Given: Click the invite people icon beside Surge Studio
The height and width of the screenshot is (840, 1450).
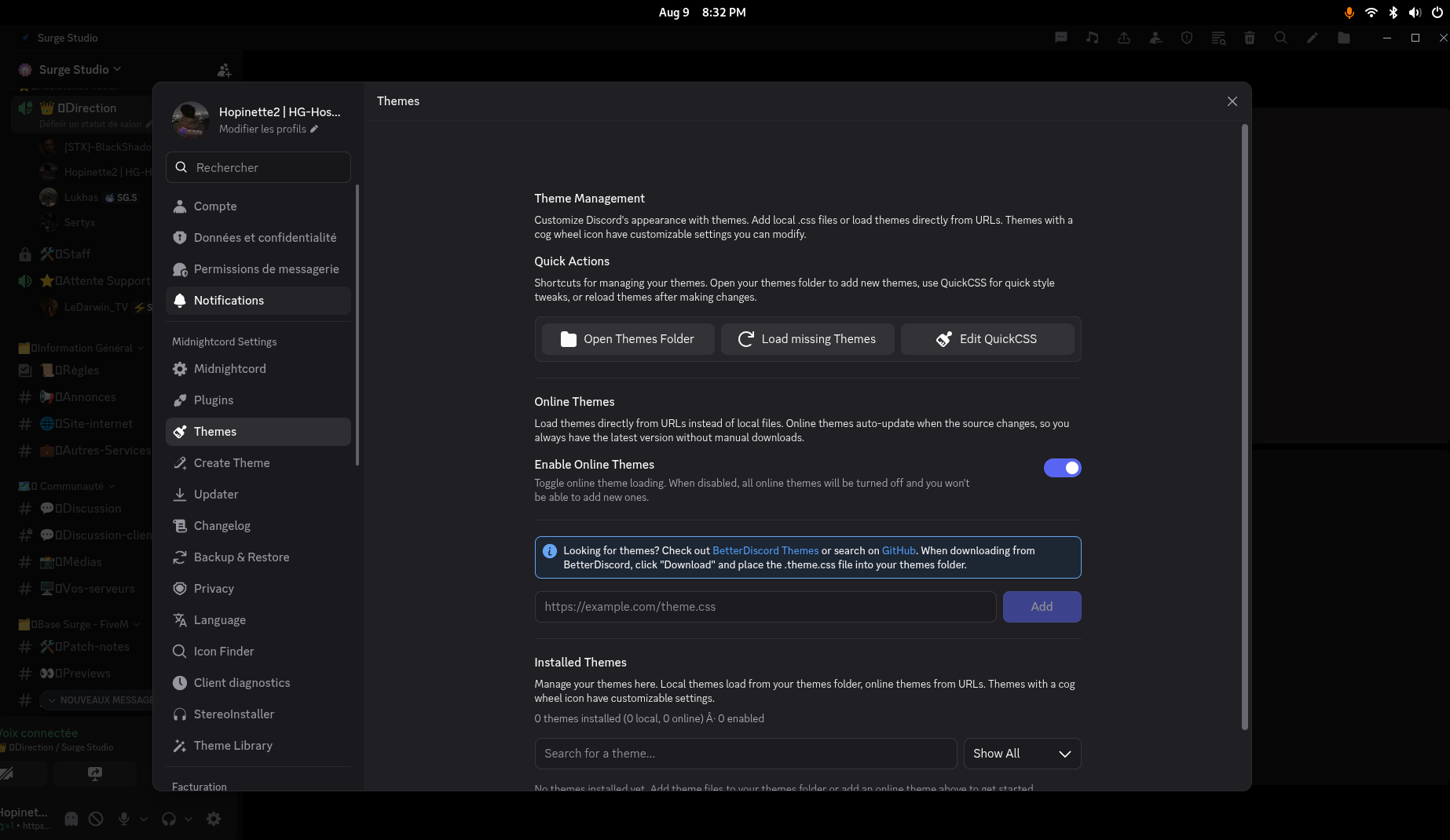Looking at the screenshot, I should point(224,70).
